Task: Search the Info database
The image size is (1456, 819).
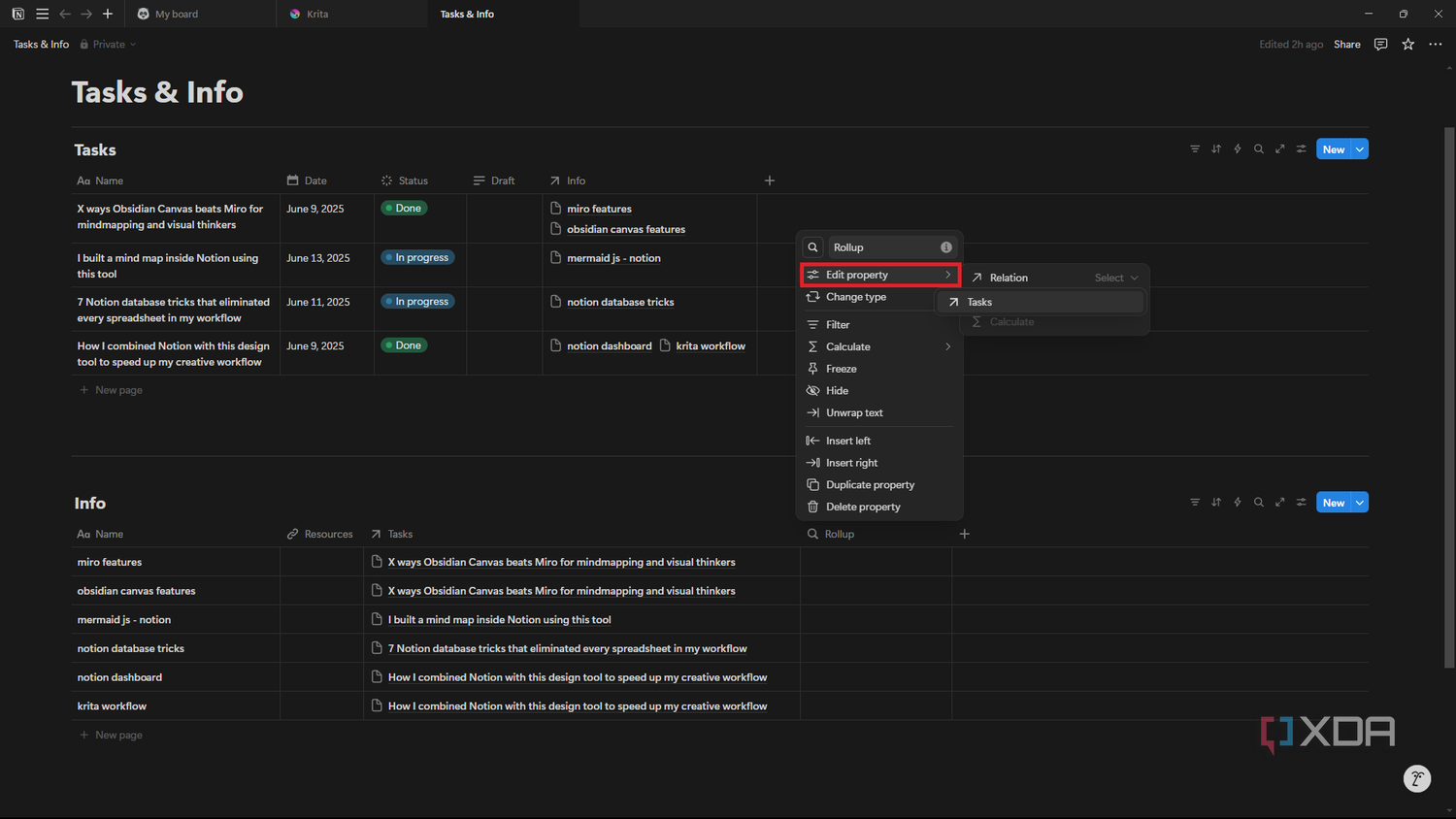Action: click(x=1259, y=503)
